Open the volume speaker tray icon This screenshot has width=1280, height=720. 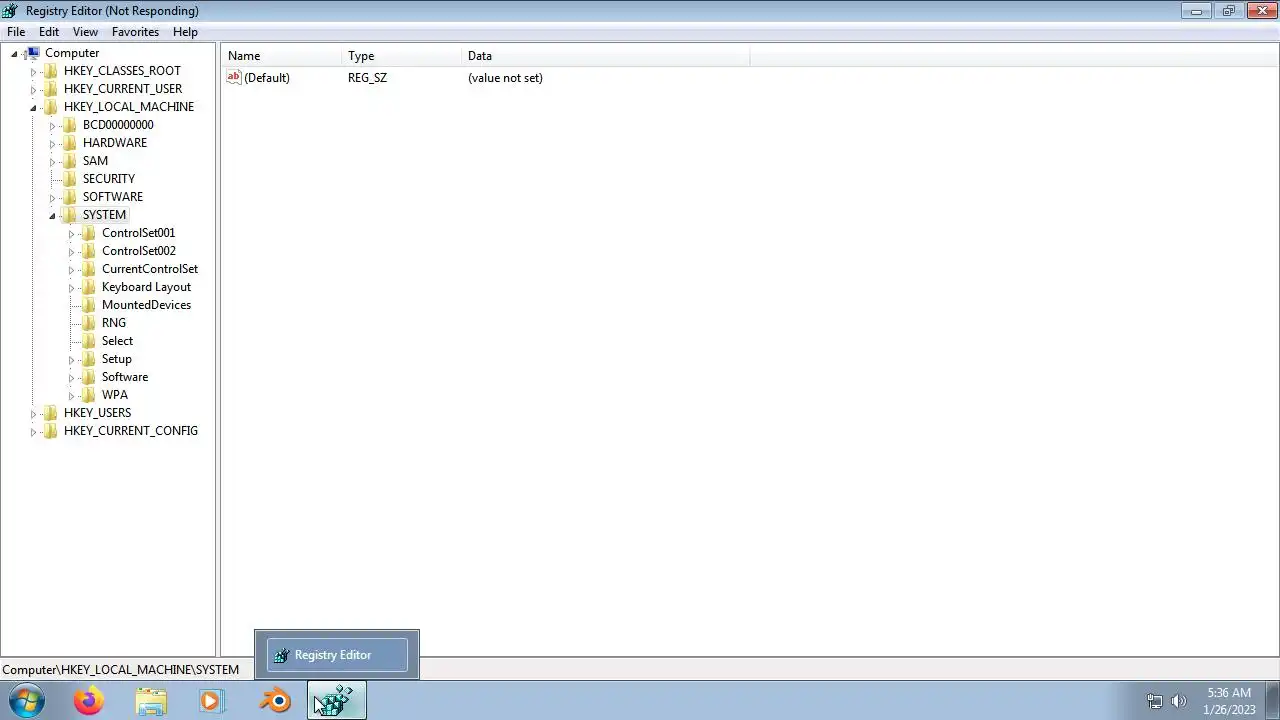[1179, 701]
